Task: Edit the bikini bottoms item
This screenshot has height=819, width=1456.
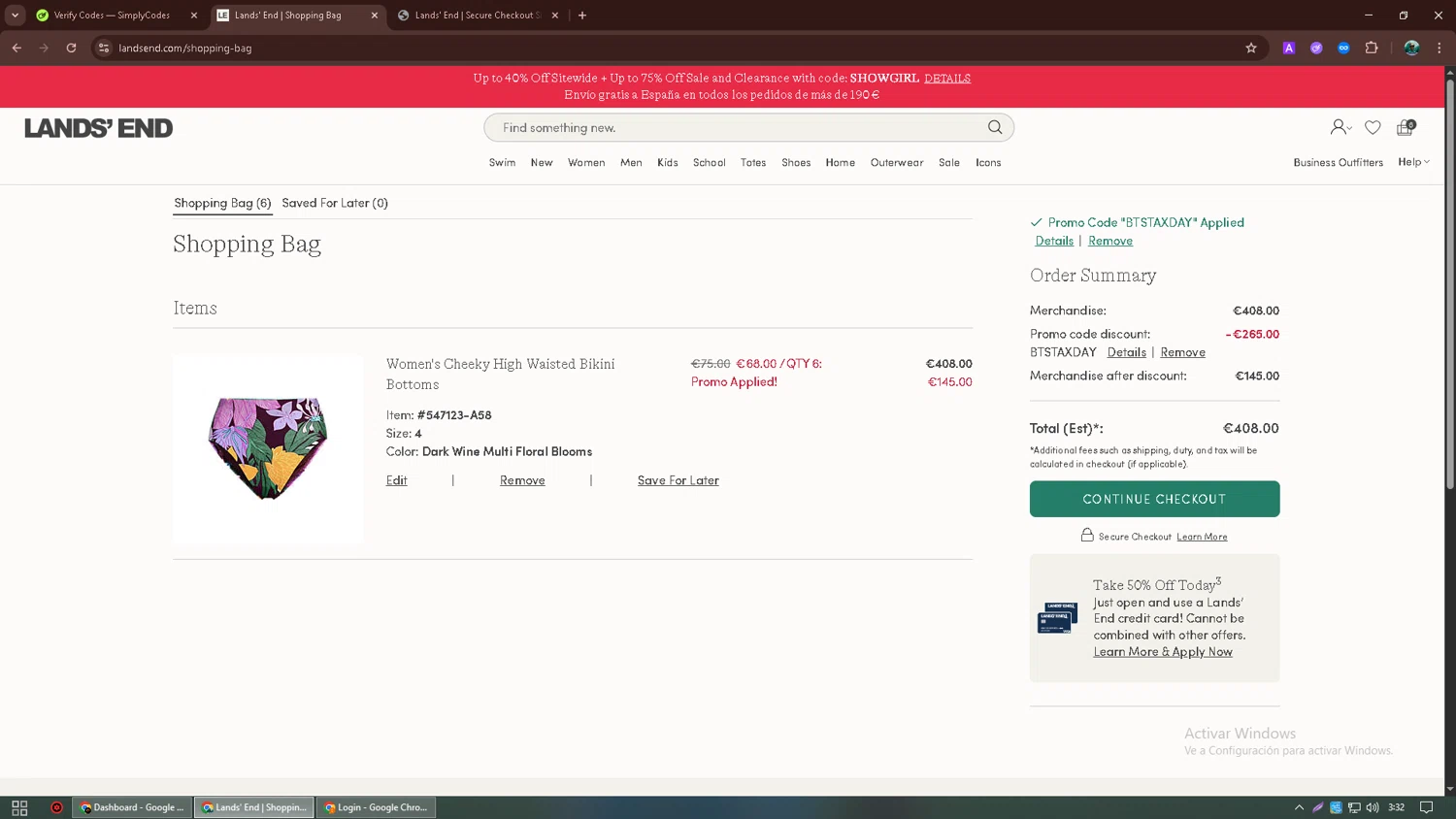Action: [397, 480]
